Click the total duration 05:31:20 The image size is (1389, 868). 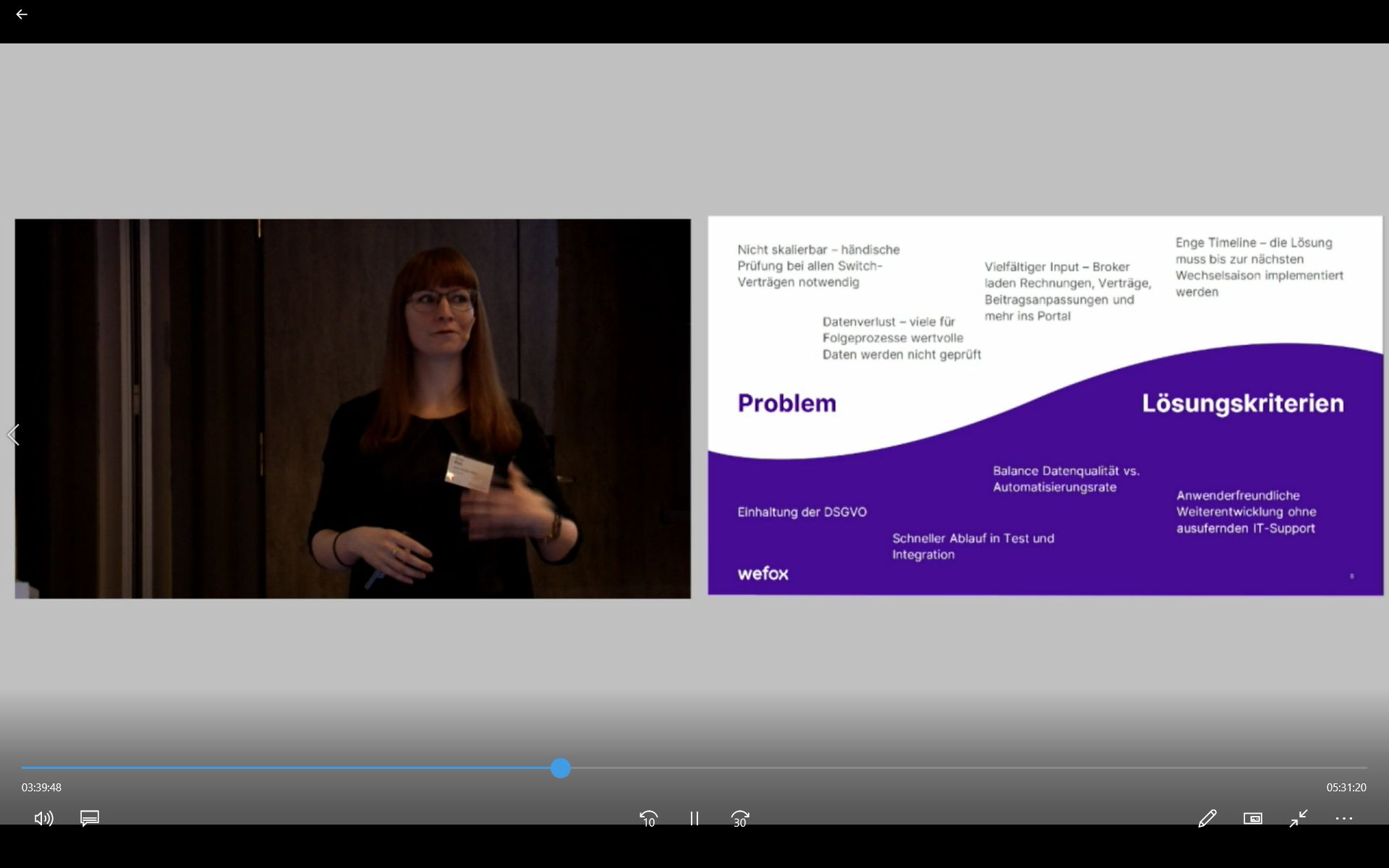[x=1346, y=787]
